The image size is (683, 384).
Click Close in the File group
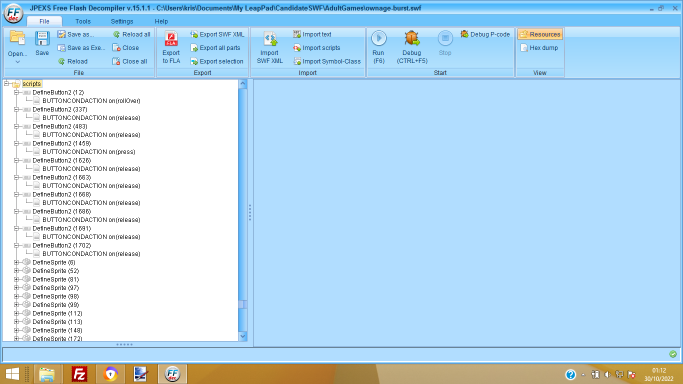[x=126, y=48]
